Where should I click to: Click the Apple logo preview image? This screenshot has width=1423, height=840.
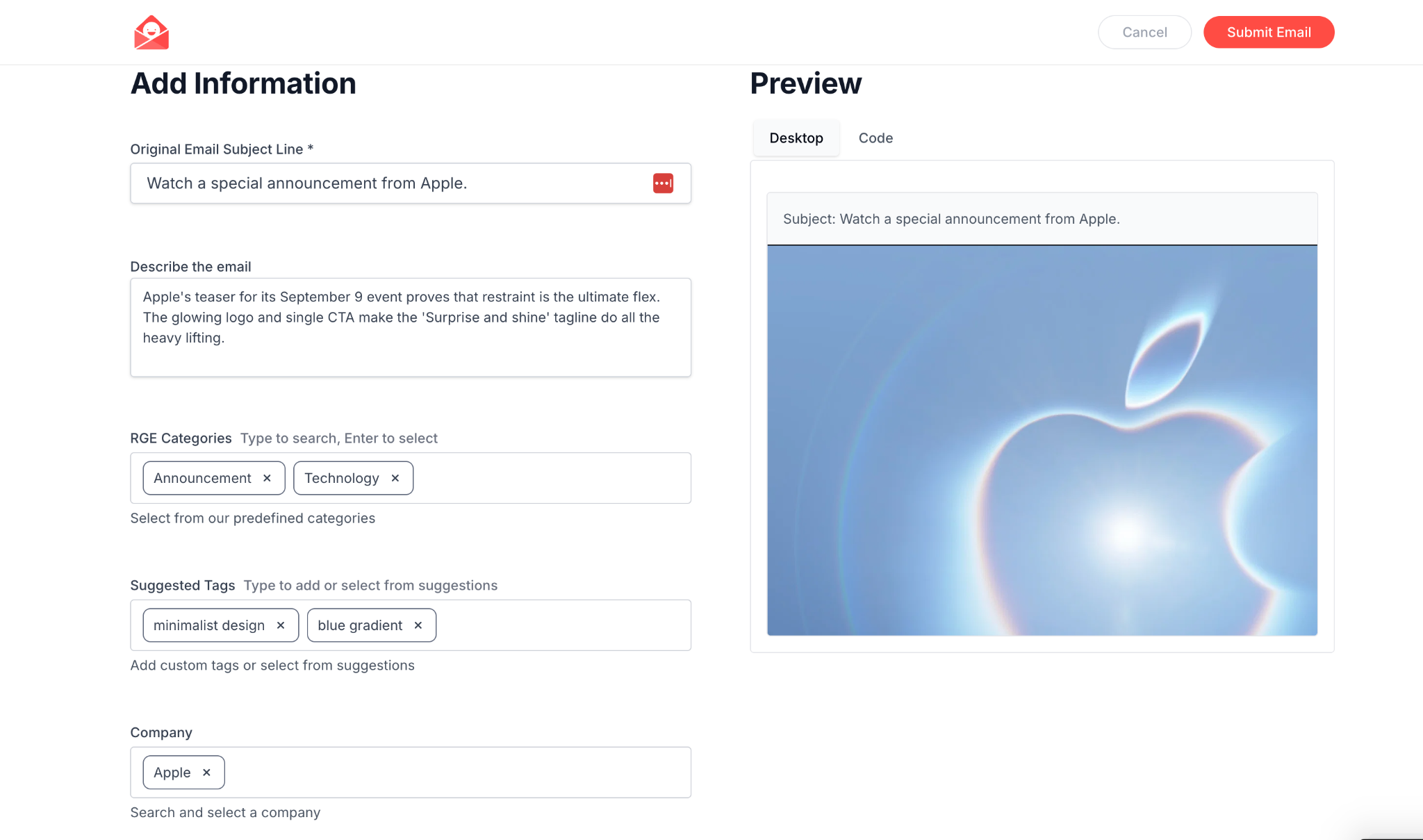pyautogui.click(x=1042, y=440)
